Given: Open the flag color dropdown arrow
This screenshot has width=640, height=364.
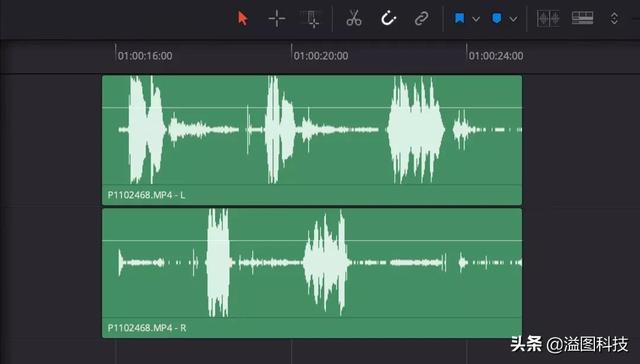Looking at the screenshot, I should (476, 19).
